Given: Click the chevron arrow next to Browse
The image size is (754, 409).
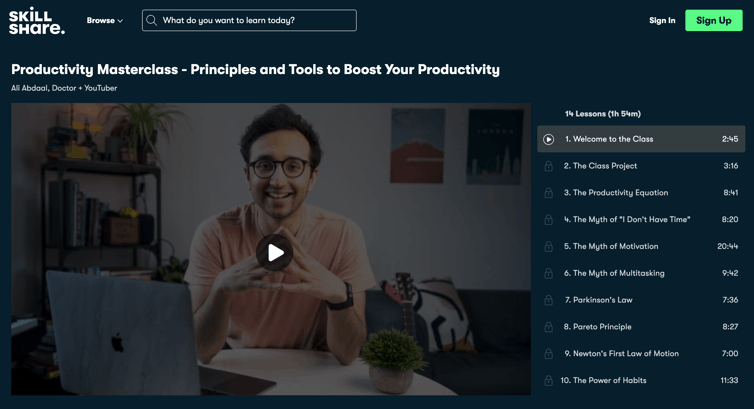Looking at the screenshot, I should 120,21.
